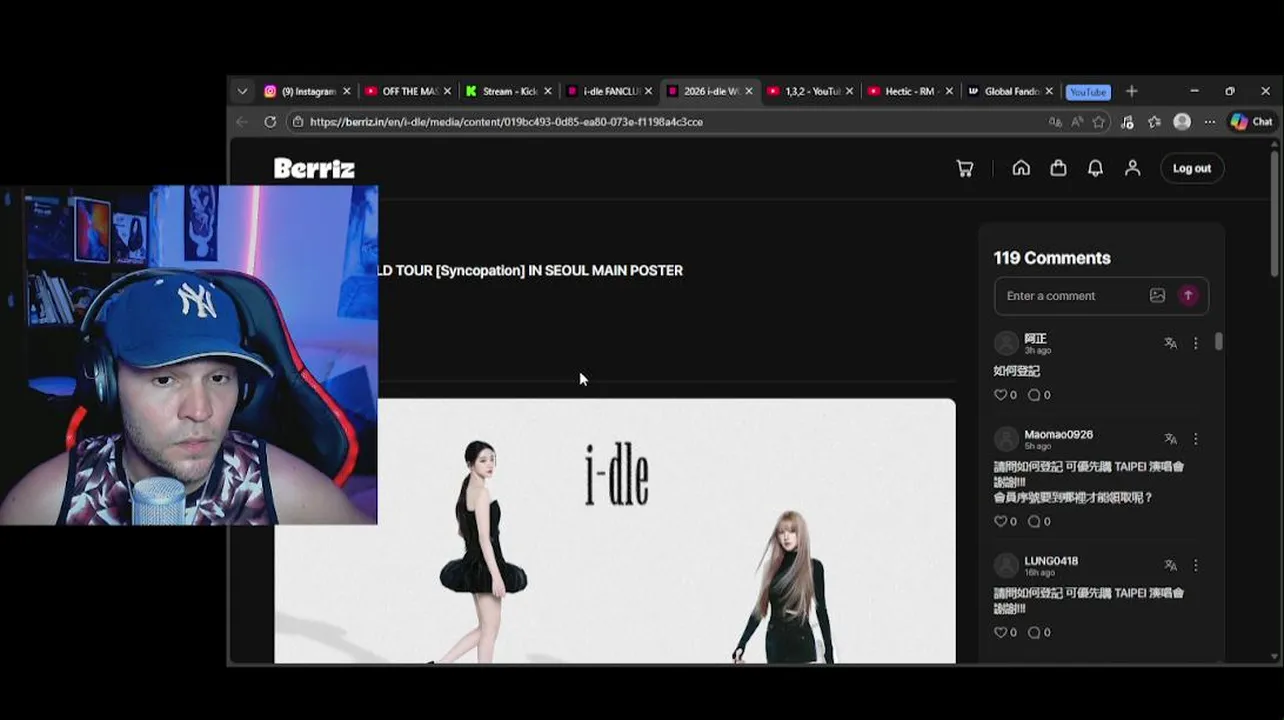Click the page scrollbar down arrow
This screenshot has width=1284, height=720.
[x=1274, y=657]
